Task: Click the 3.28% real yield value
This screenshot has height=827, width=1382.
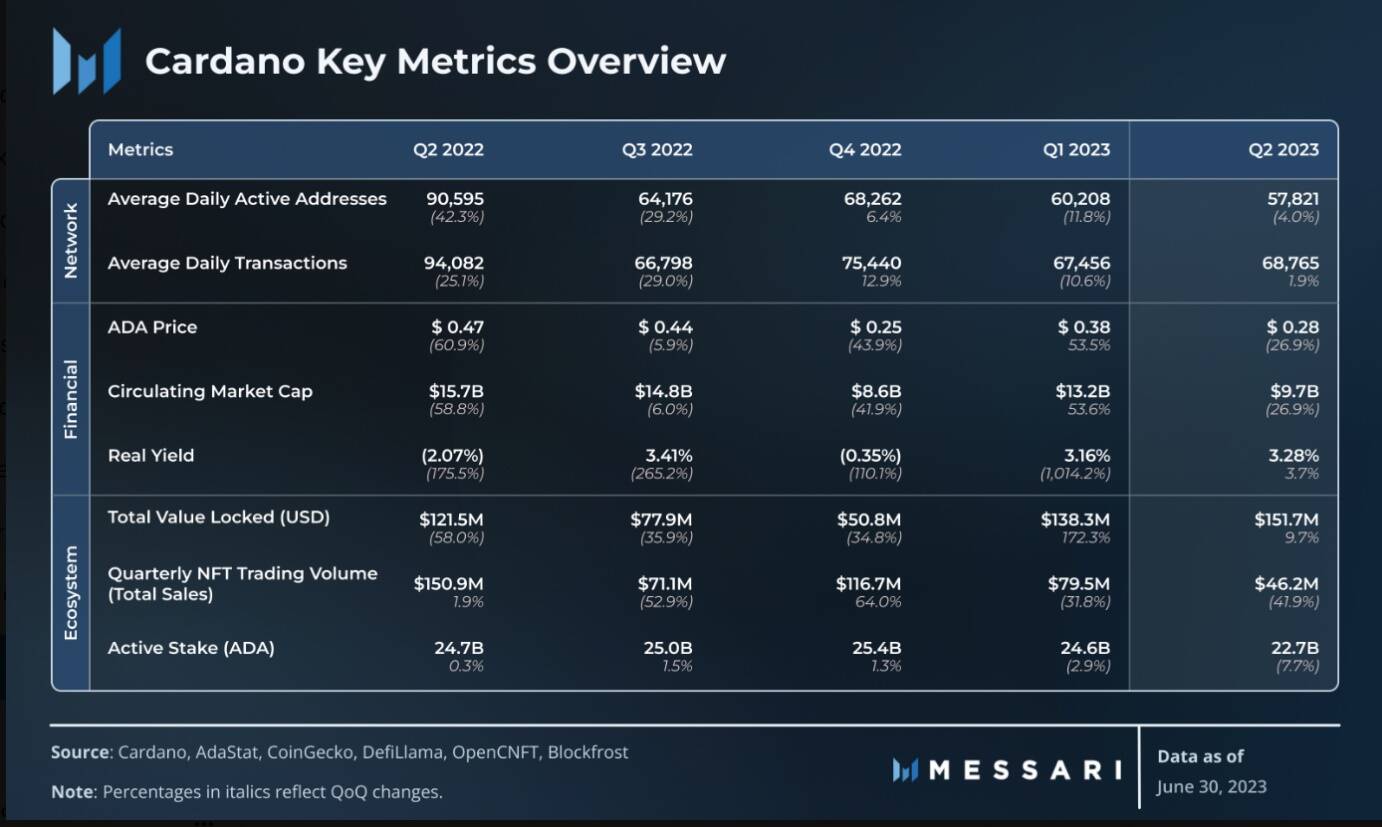Action: coord(1294,455)
